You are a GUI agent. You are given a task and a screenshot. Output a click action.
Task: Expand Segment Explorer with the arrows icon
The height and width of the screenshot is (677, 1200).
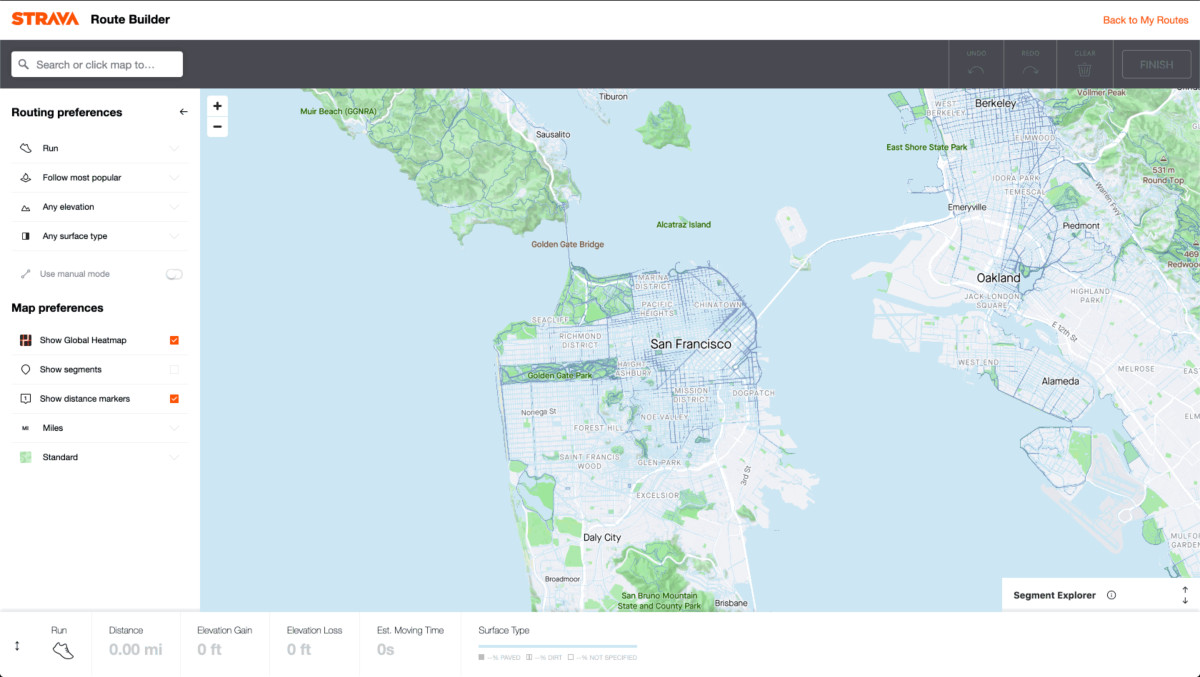tap(1185, 595)
